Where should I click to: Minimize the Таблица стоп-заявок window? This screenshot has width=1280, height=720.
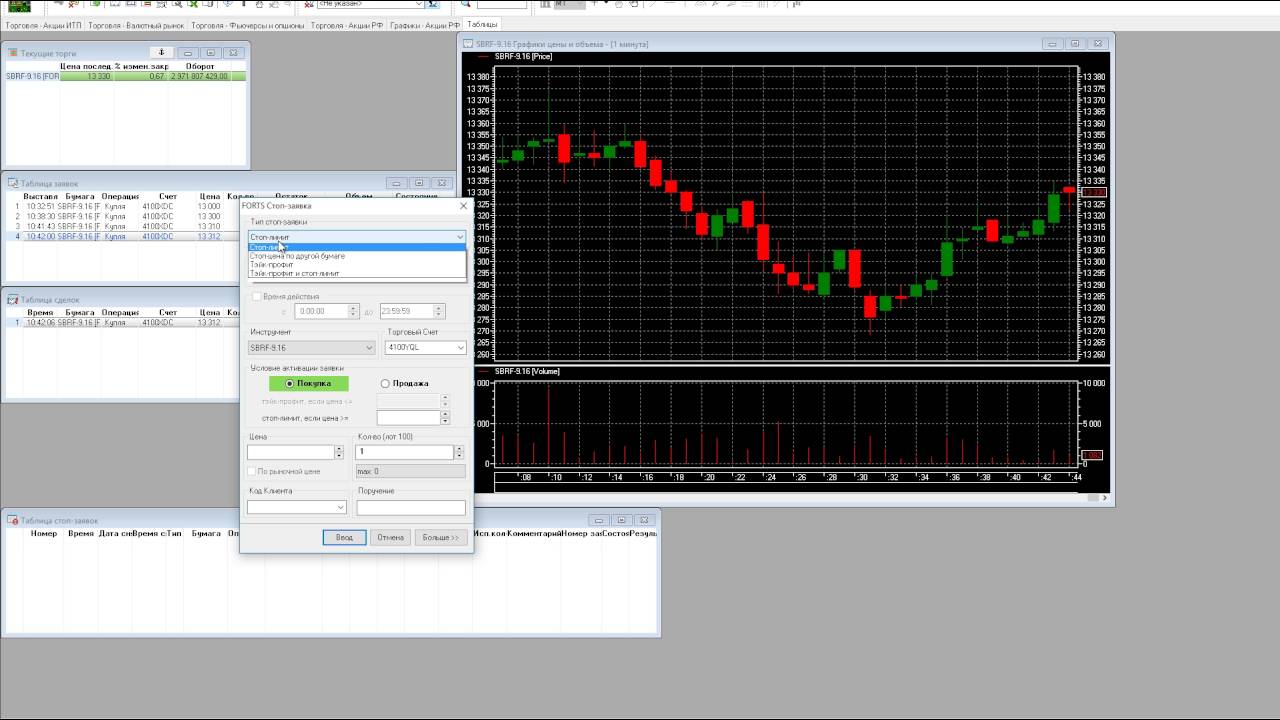click(x=598, y=520)
